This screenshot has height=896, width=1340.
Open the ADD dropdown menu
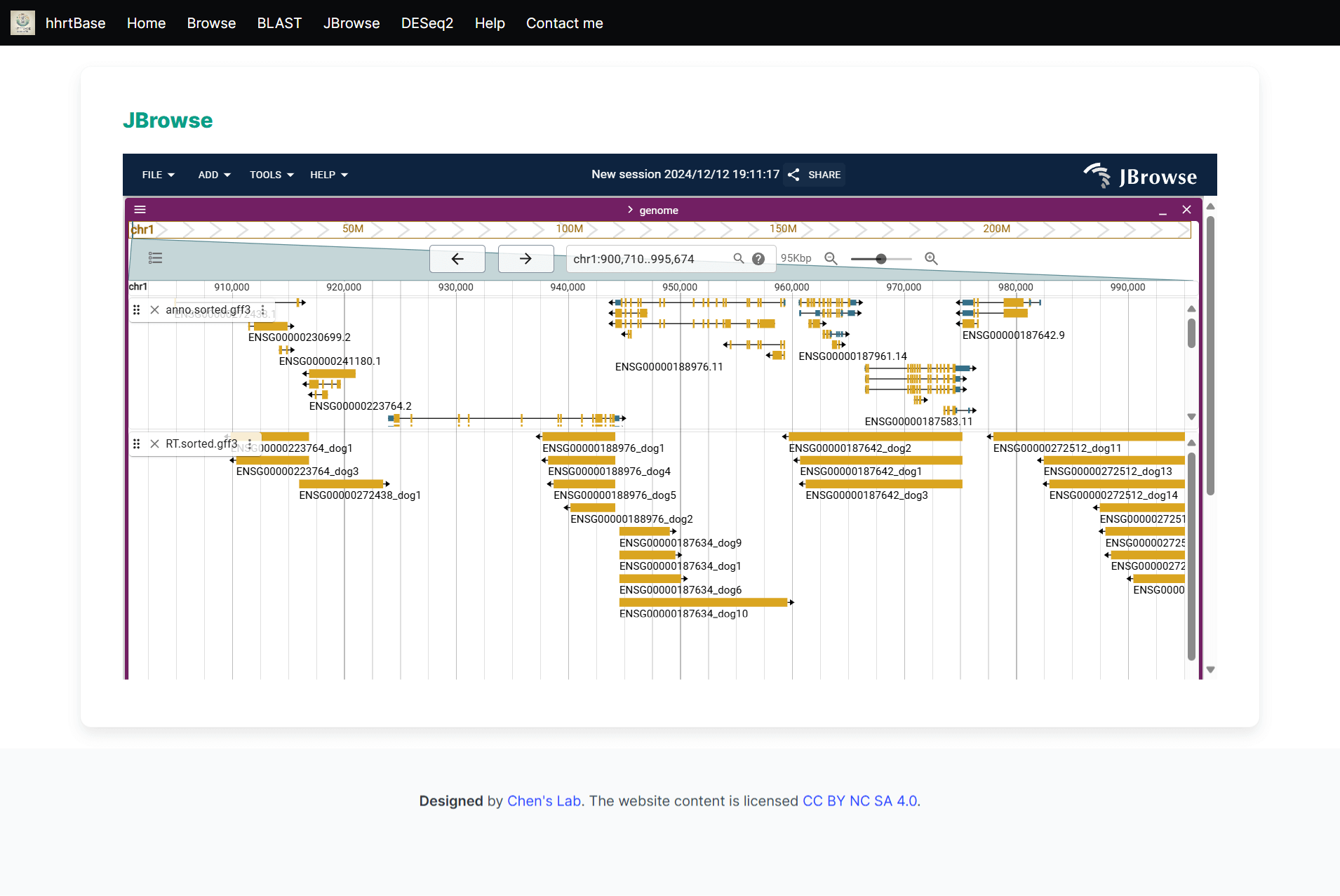point(214,175)
